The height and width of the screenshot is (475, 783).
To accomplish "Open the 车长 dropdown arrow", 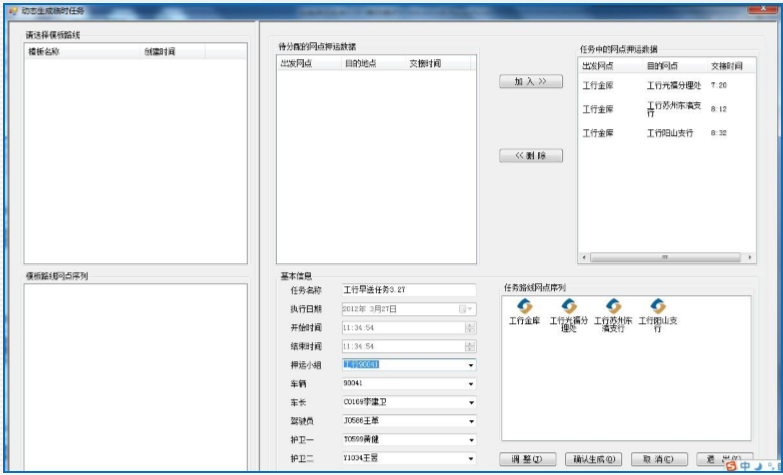I will [x=470, y=403].
